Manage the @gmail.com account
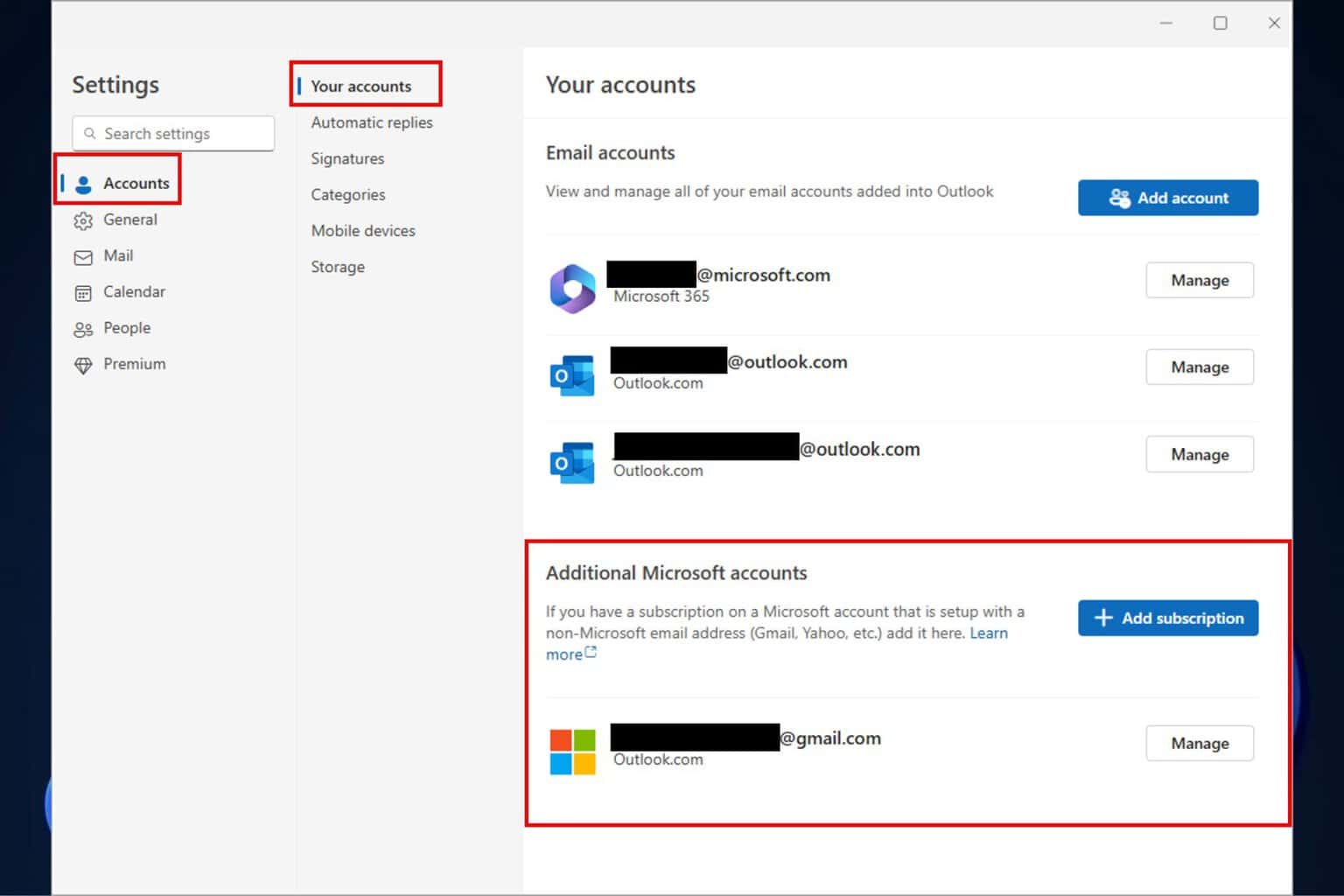The image size is (1344, 896). click(x=1200, y=743)
